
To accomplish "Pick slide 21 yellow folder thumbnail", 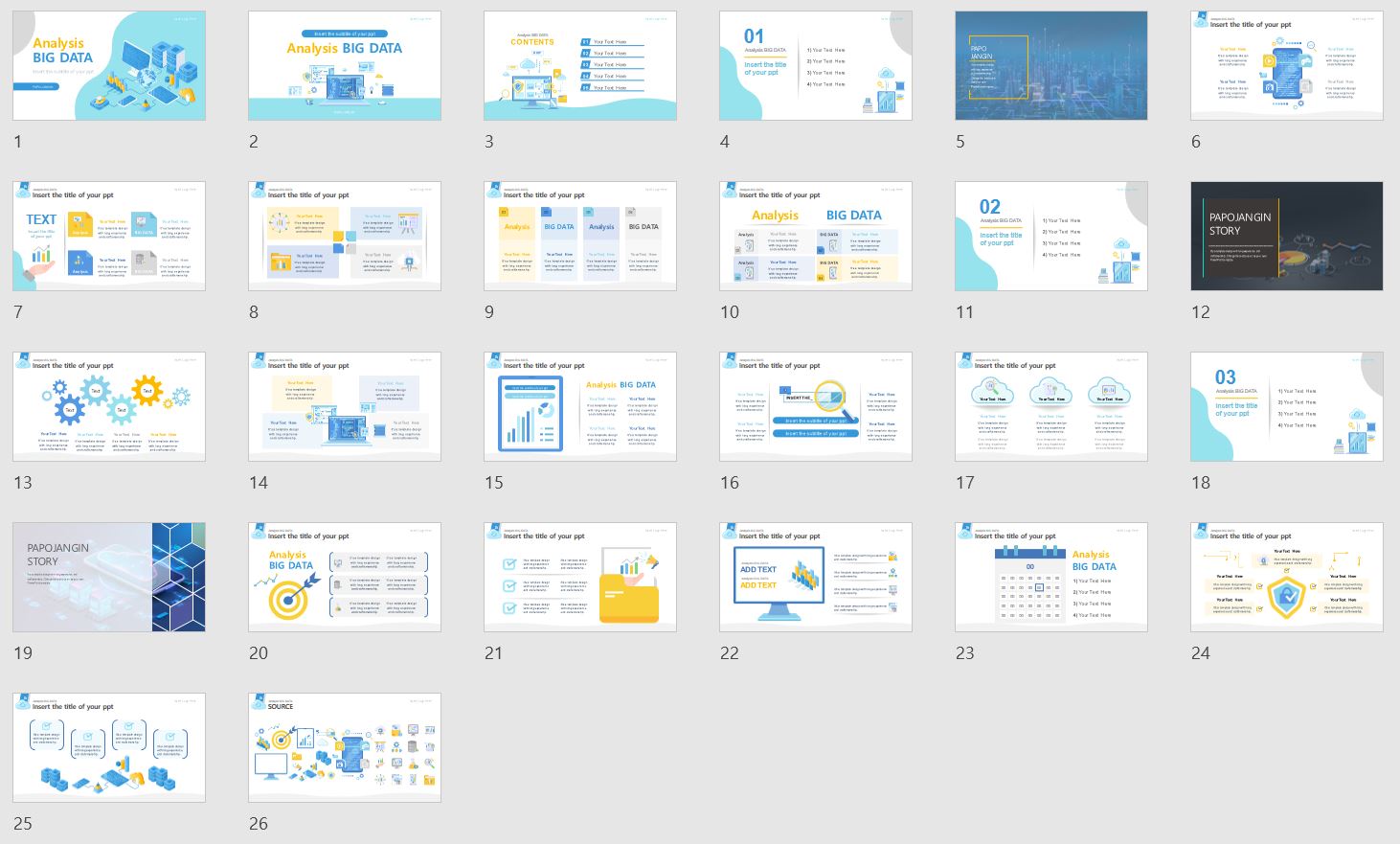I will (x=580, y=577).
